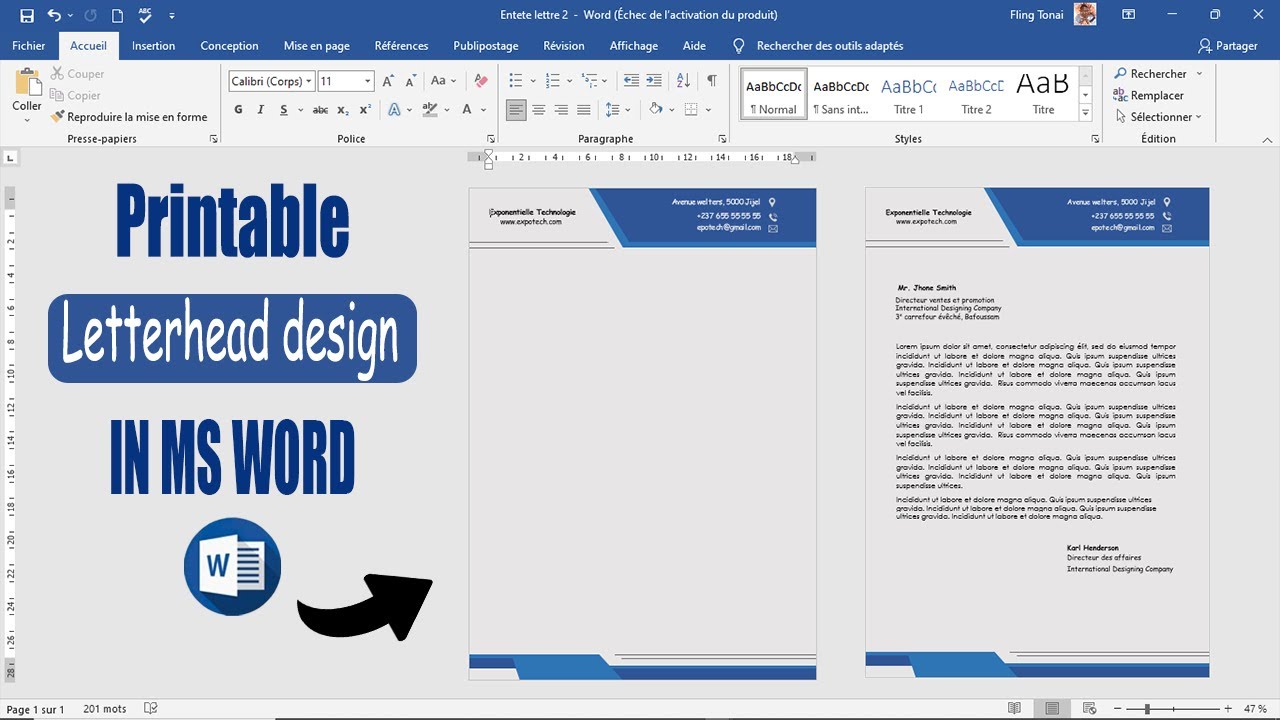Click 201 mots word count
This screenshot has height=720, width=1280.
(105, 709)
